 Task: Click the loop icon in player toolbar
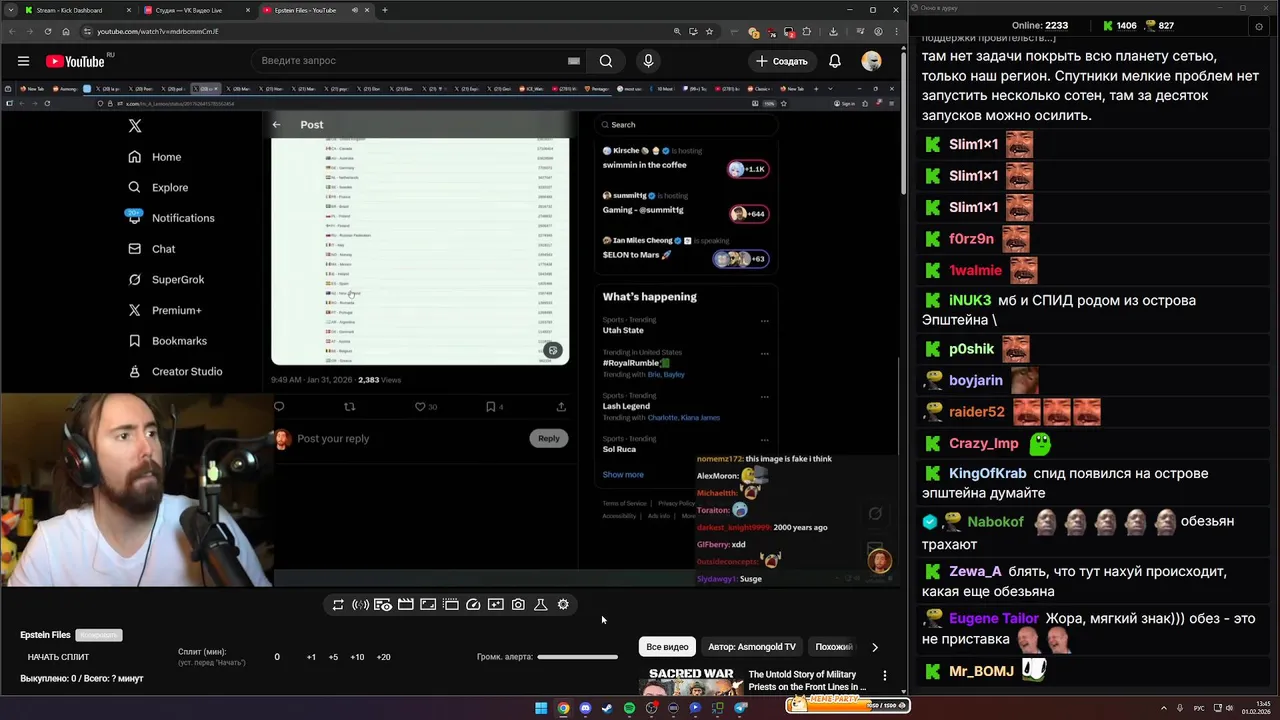tap(338, 605)
